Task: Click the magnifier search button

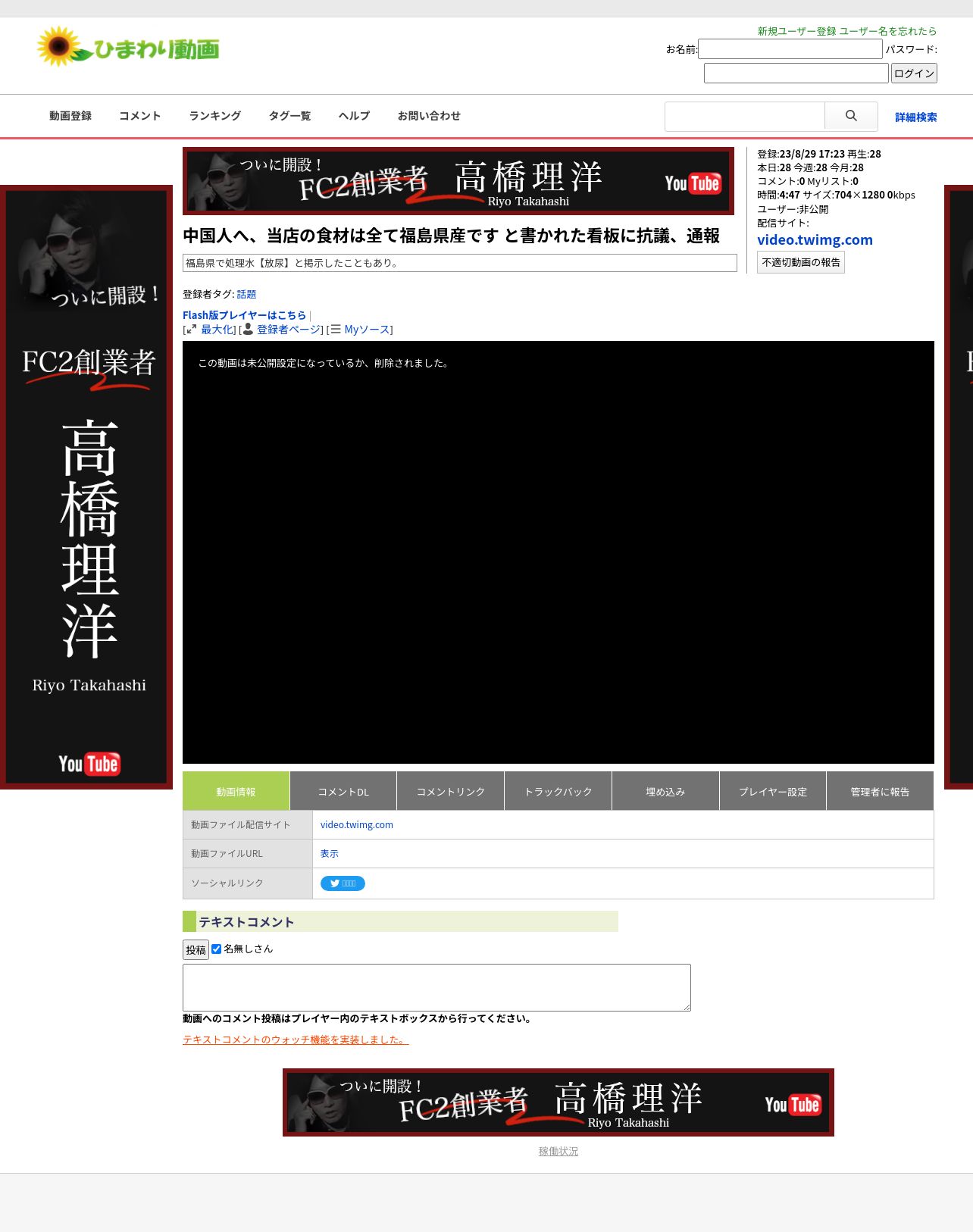Action: [851, 116]
